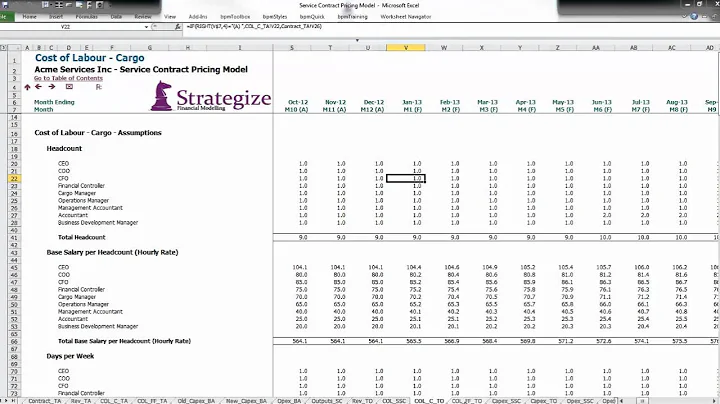Click the Name Box showing V22
Screen dimensions: 720x404
click(65, 27)
